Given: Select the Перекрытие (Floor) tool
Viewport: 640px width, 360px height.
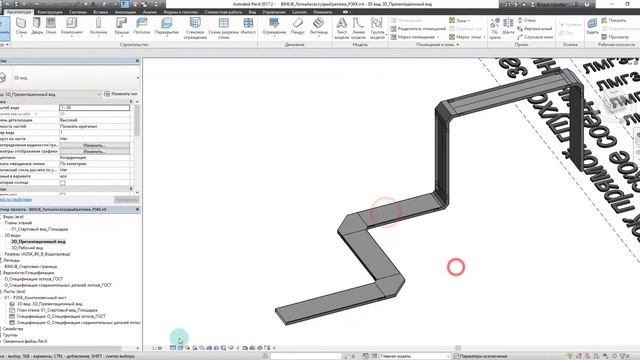Looking at the screenshot, I should (x=167, y=27).
